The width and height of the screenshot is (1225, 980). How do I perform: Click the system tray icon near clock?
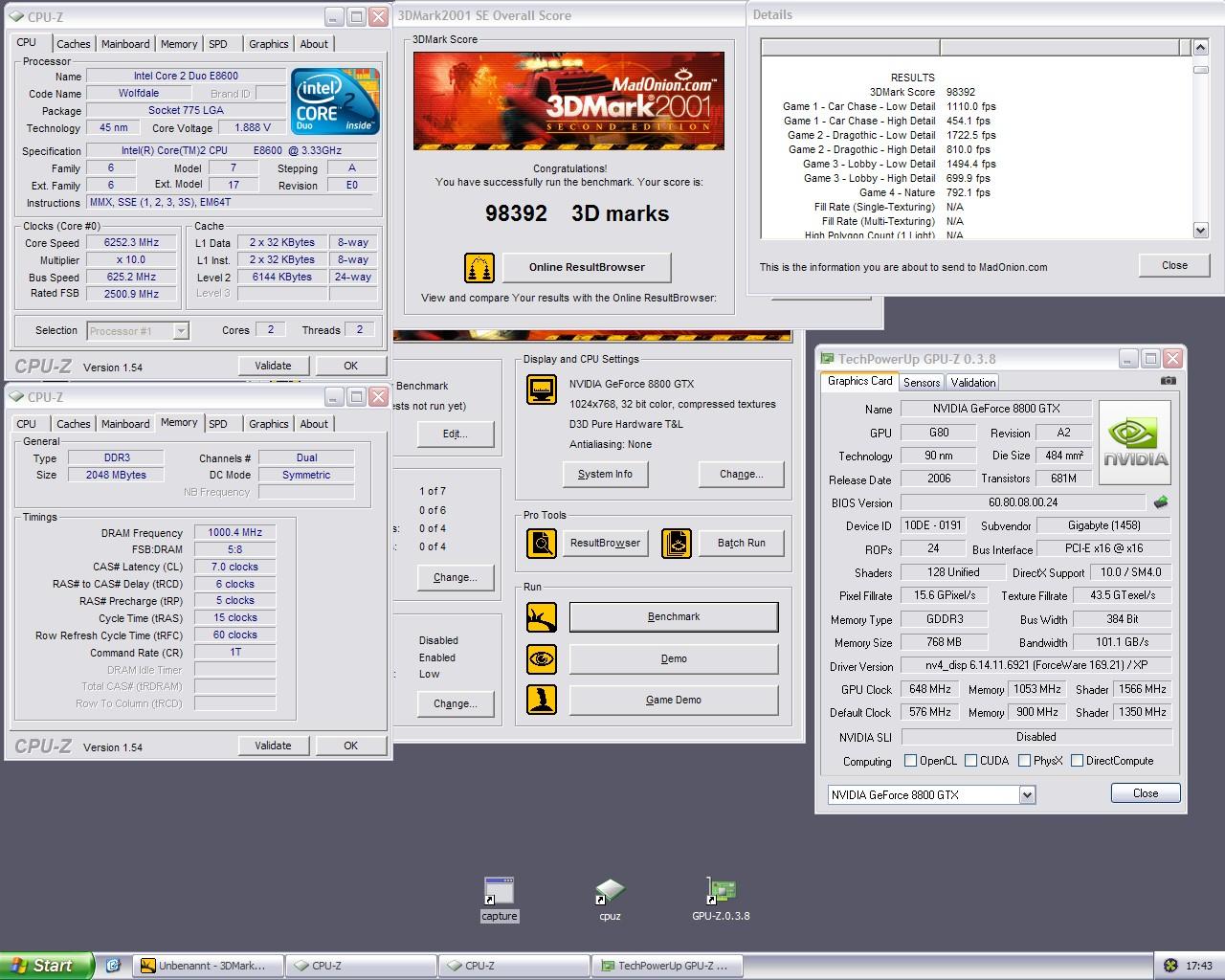(1169, 966)
